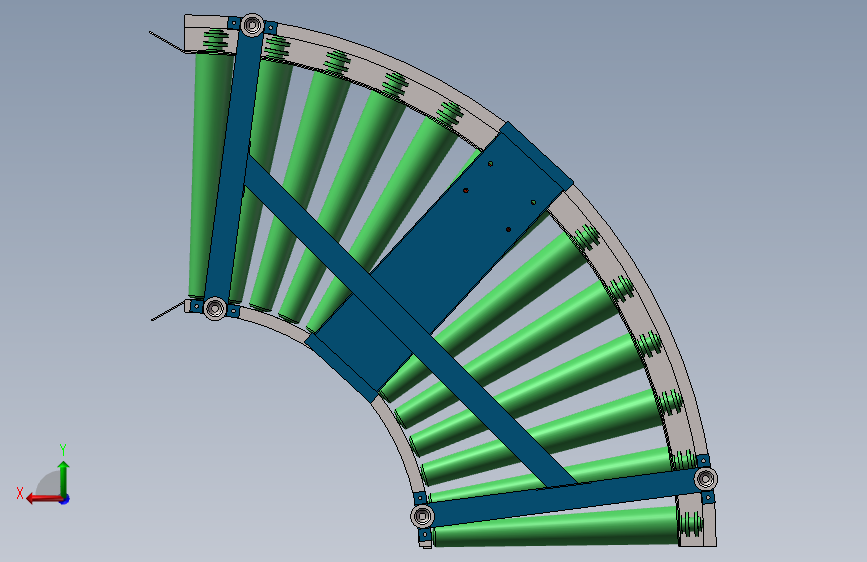This screenshot has height=562, width=867.
Task: Select the blue end beam at the top-left entrance
Action: click(233, 165)
